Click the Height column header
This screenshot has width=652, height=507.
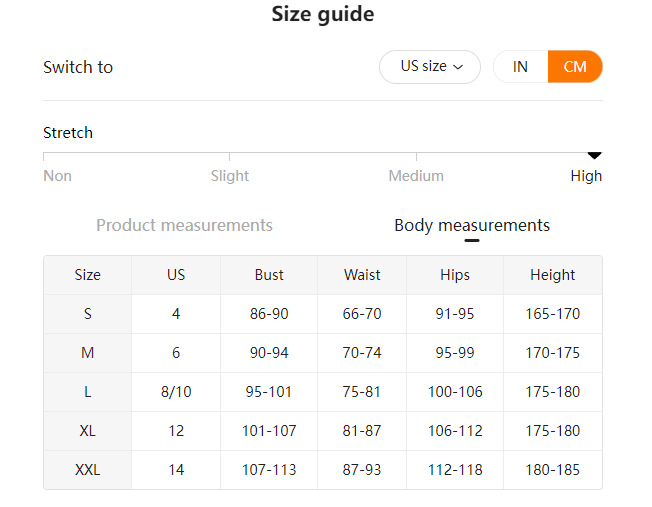pyautogui.click(x=553, y=275)
